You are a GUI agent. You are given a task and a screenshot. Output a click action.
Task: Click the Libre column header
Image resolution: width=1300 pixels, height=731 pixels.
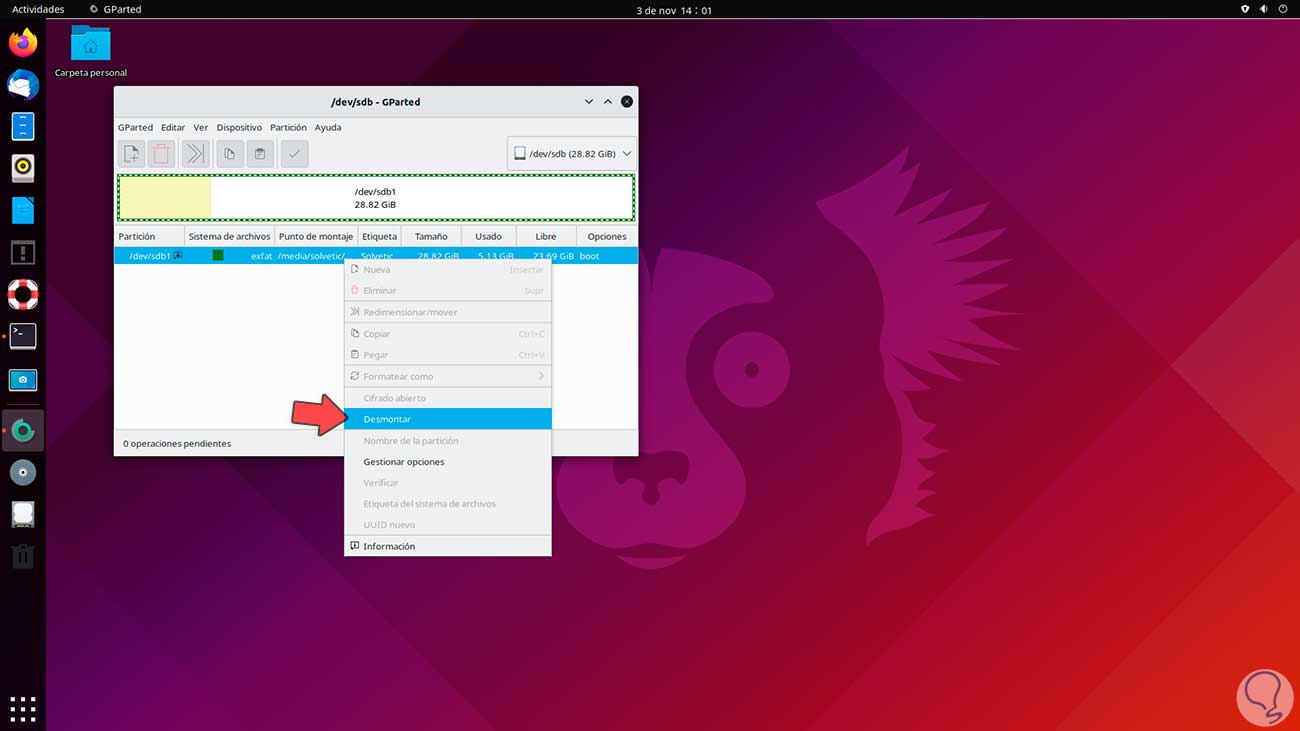coord(546,237)
